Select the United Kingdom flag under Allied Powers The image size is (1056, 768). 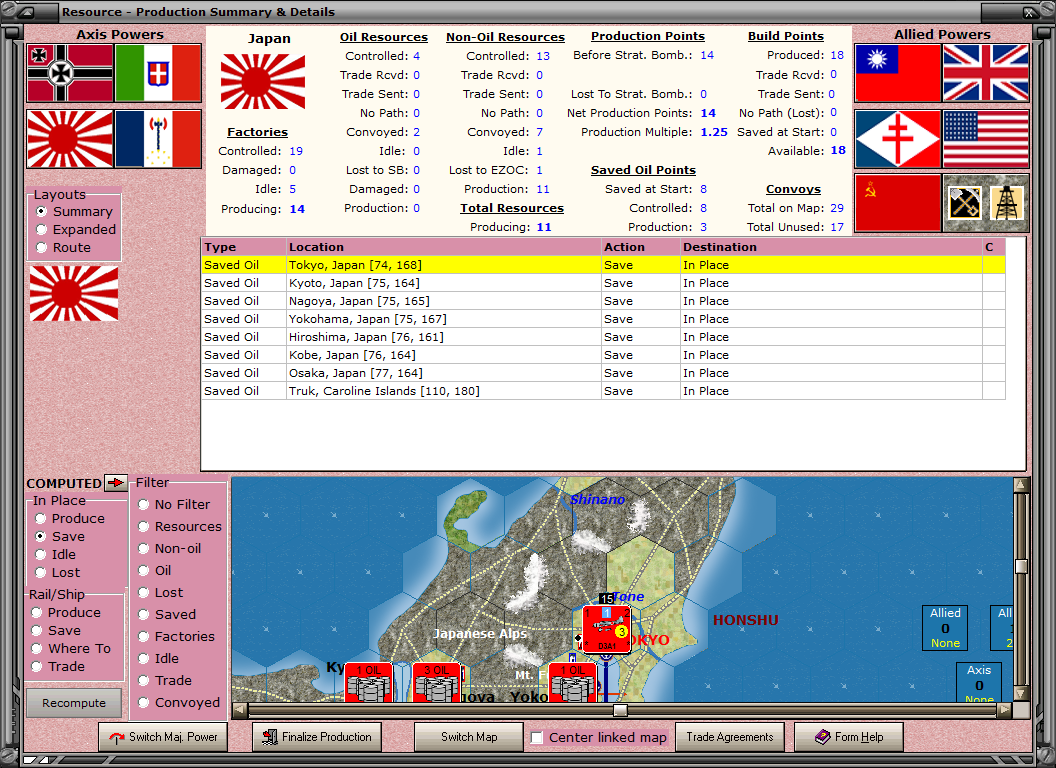(986, 73)
